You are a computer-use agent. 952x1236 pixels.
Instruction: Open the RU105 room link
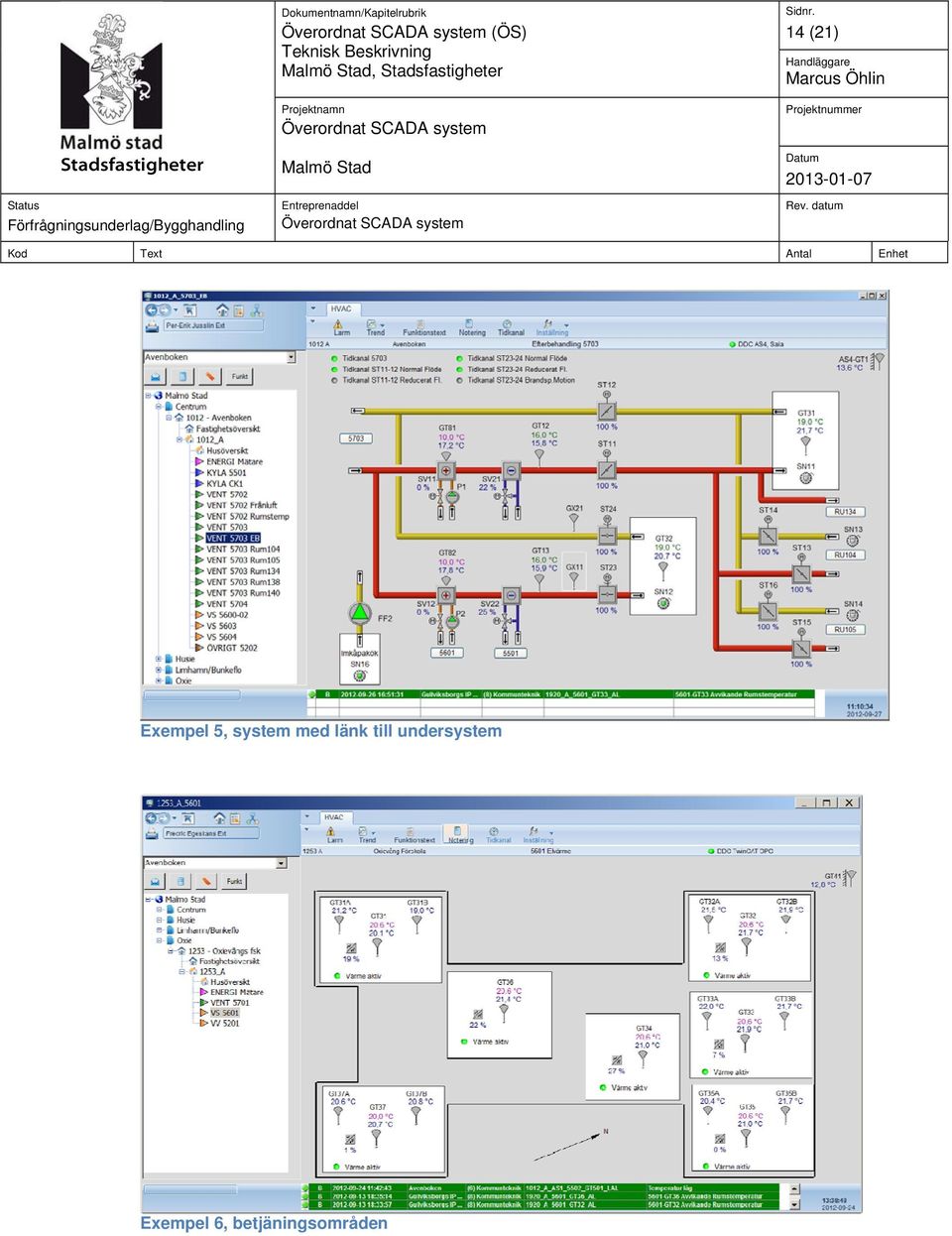click(845, 629)
